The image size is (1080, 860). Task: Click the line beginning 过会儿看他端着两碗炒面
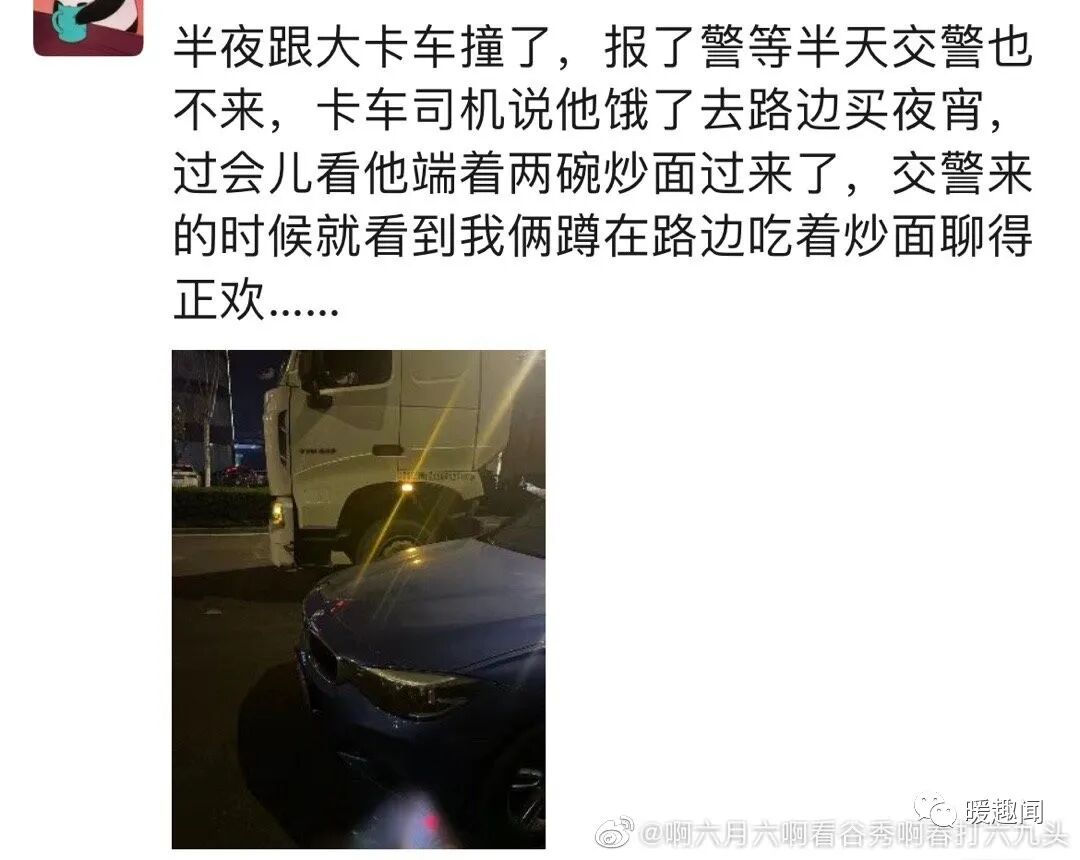point(603,174)
